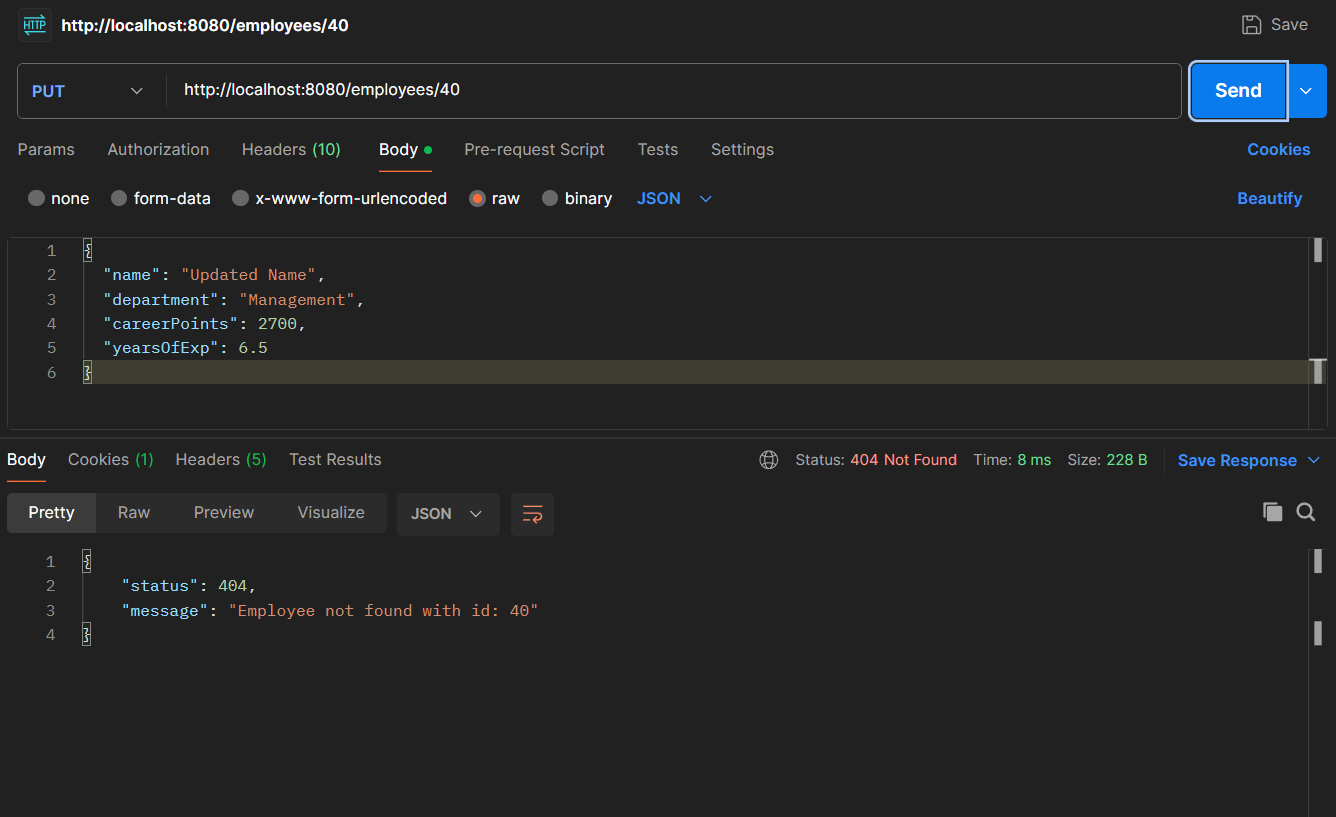Click the HTTP request icon
This screenshot has height=817, width=1336.
point(35,25)
